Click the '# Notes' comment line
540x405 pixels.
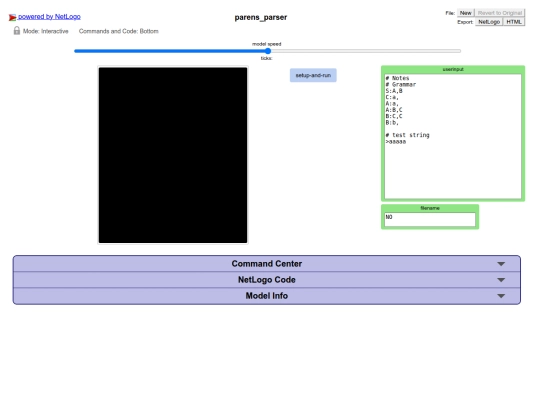tap(397, 78)
